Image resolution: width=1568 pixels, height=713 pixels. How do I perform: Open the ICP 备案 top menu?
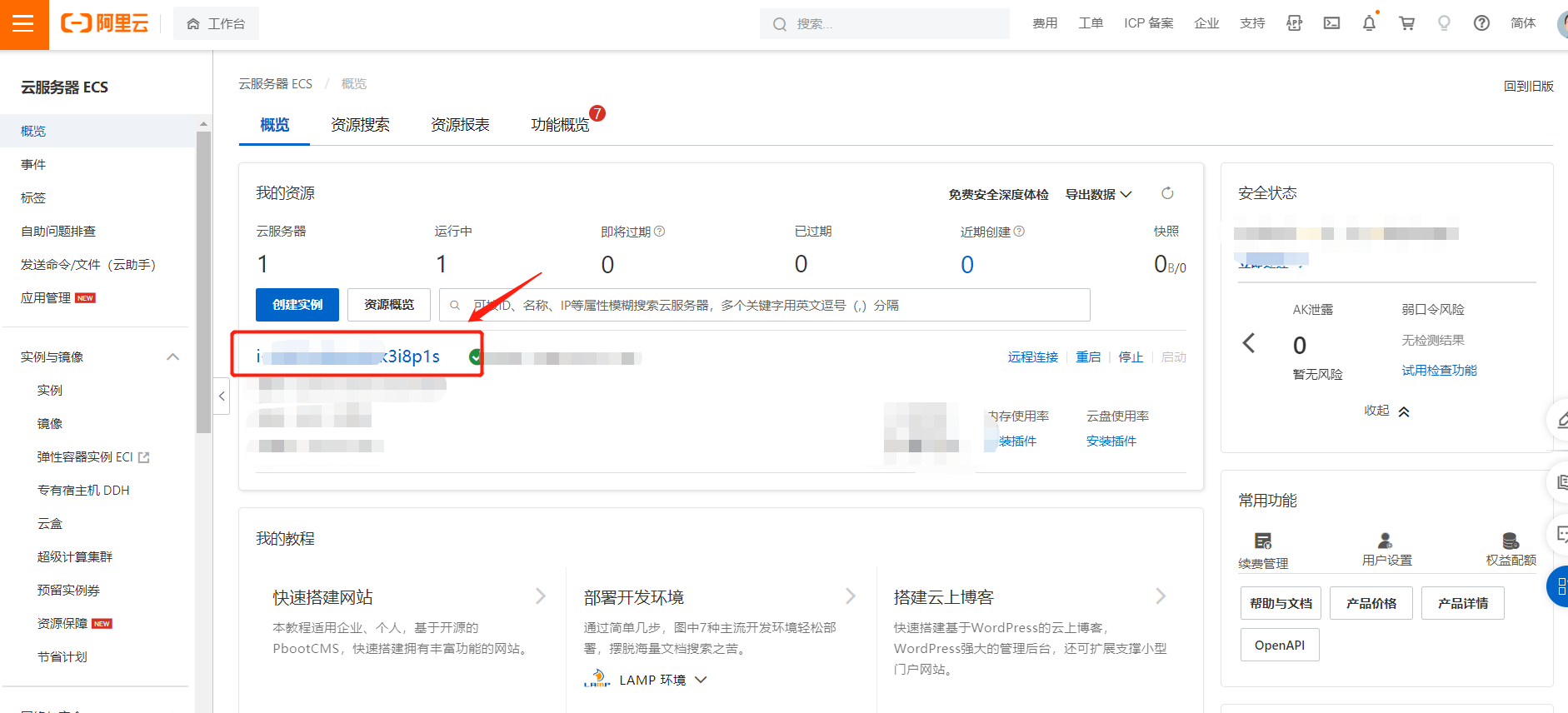pyautogui.click(x=1148, y=23)
